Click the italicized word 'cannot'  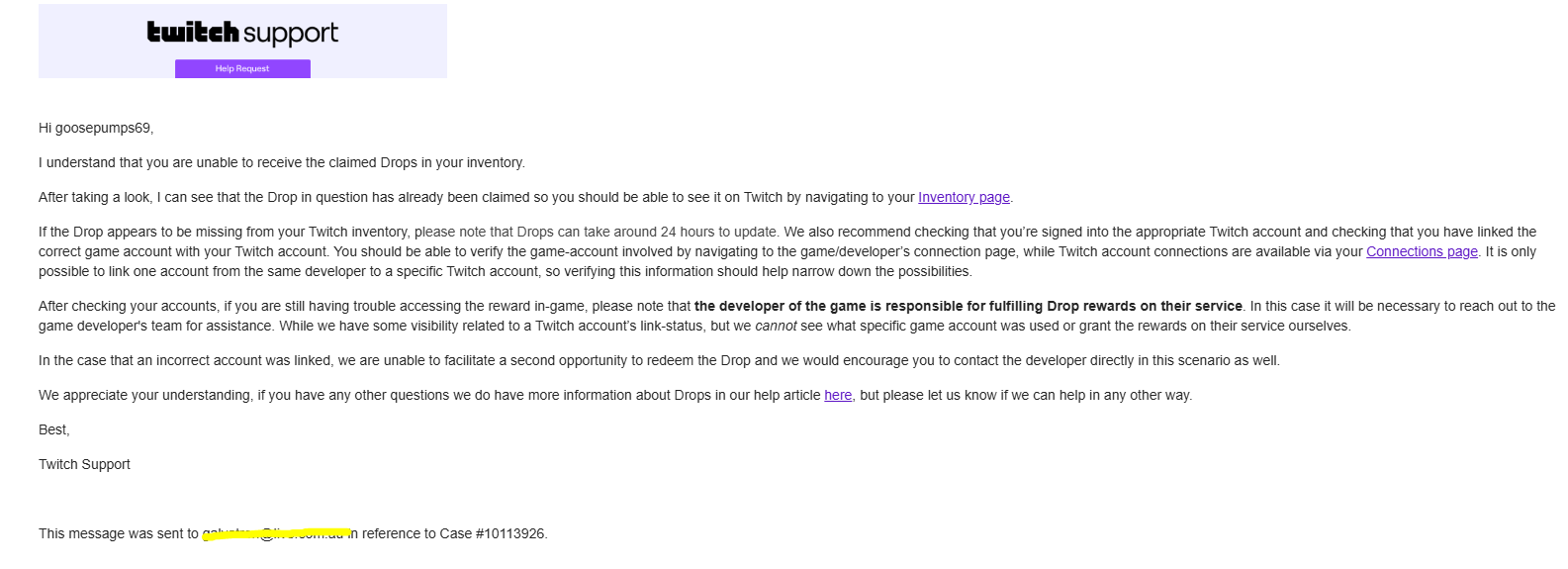click(776, 326)
